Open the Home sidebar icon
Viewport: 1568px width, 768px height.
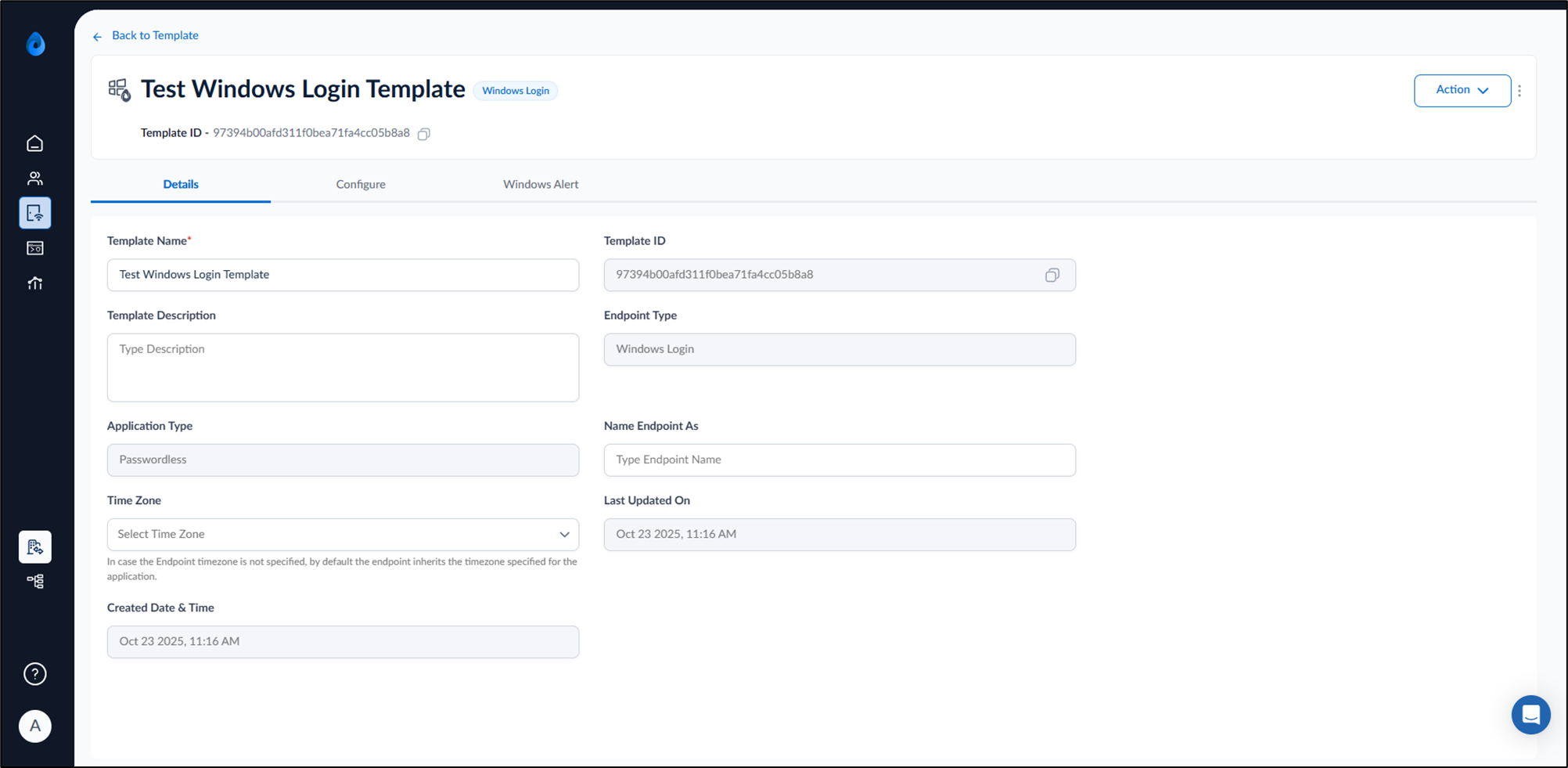tap(35, 143)
